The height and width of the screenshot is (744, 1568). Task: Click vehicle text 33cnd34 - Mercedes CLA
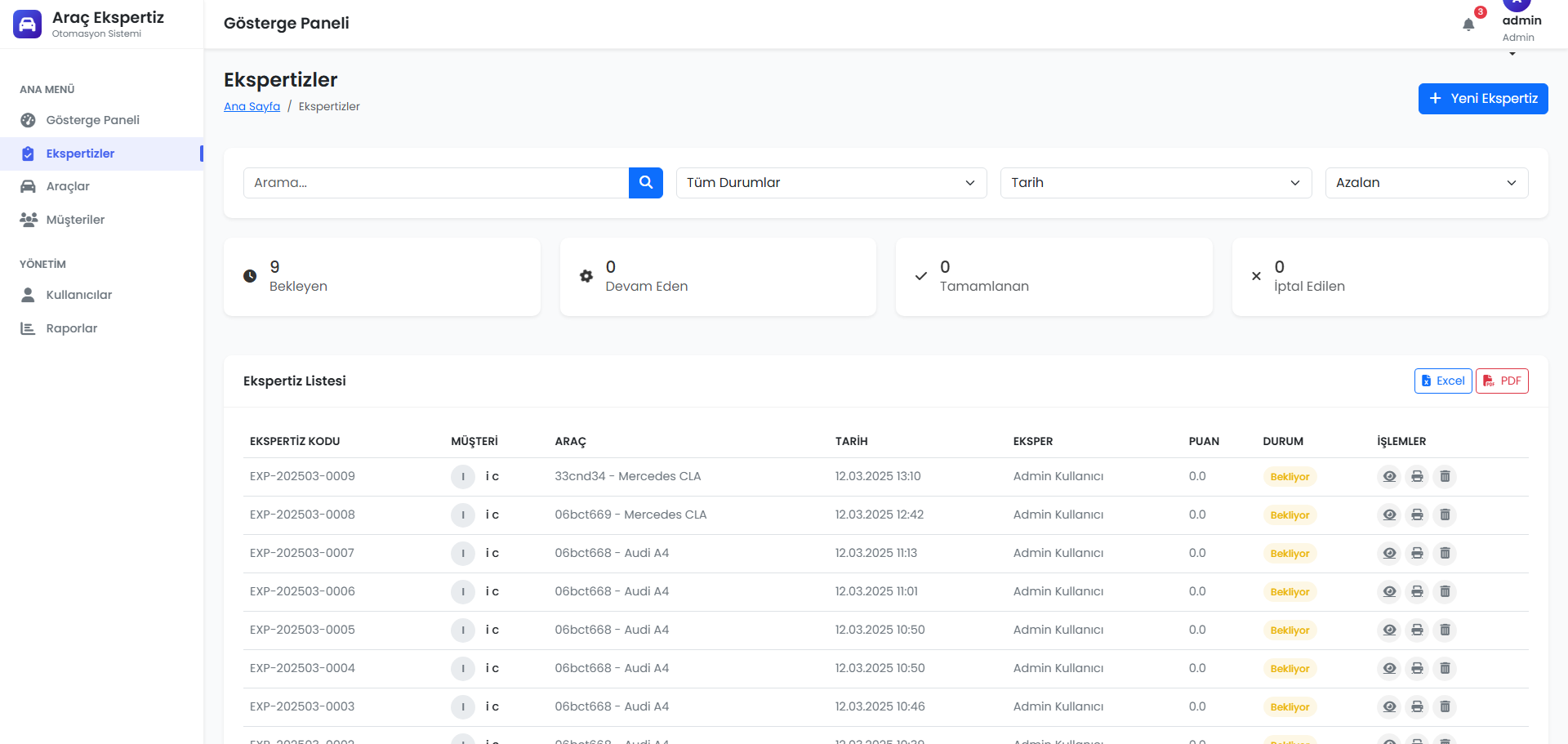pos(628,477)
